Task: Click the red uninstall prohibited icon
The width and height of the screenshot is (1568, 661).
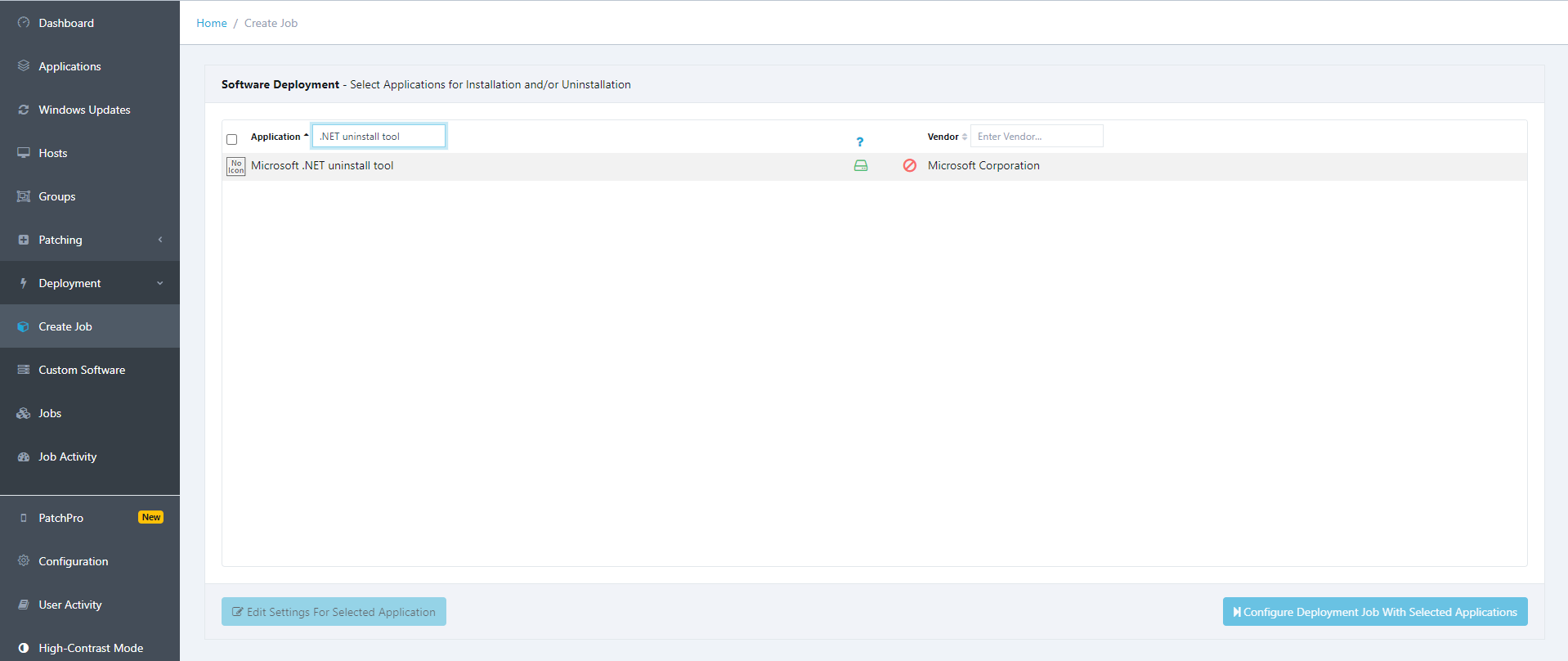Action: (x=909, y=166)
